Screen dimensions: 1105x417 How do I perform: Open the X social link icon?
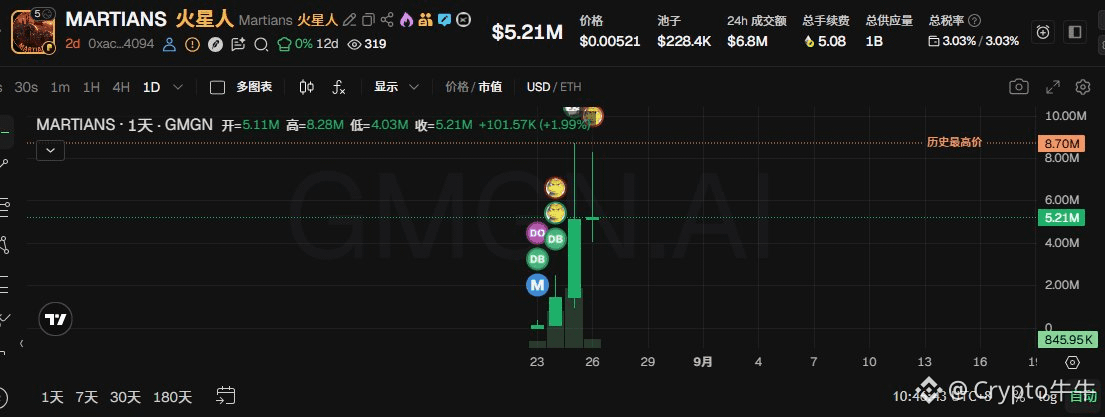pyautogui.click(x=463, y=20)
